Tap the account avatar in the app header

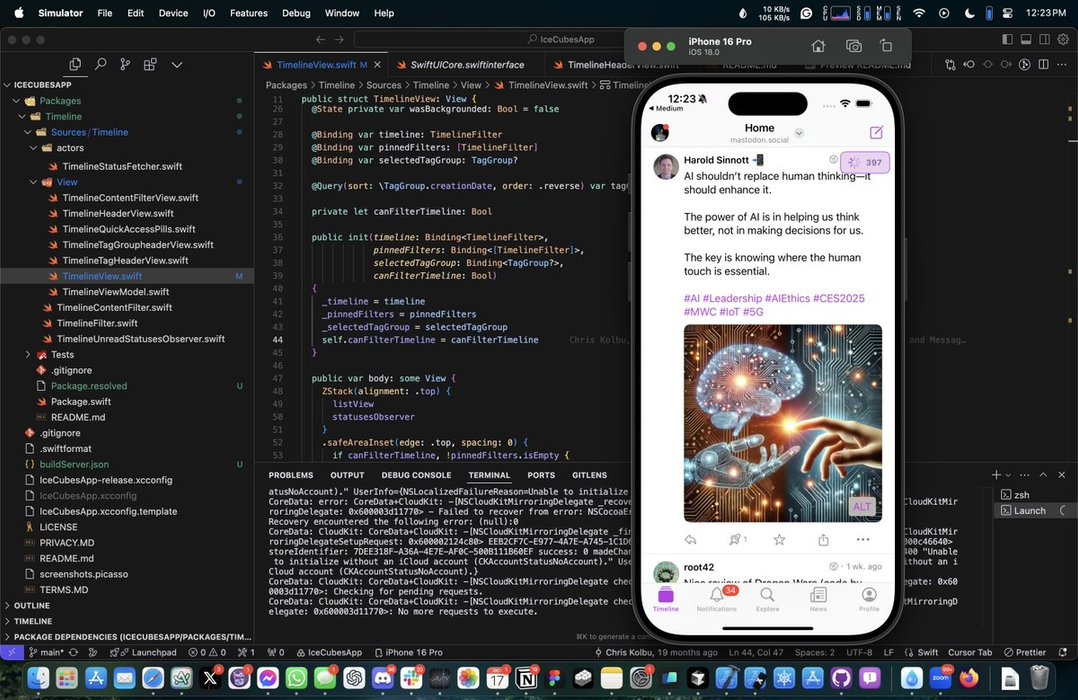660,132
